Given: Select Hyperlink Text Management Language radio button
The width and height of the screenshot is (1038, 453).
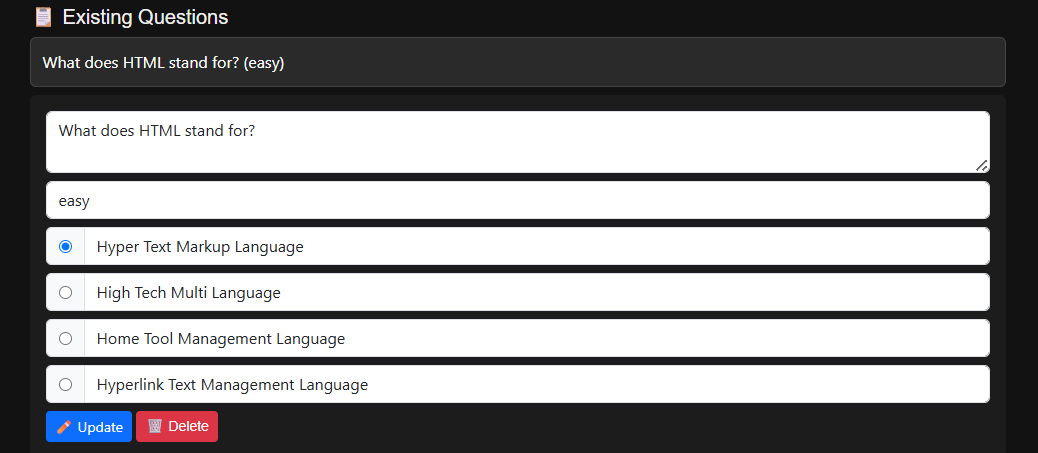Looking at the screenshot, I should 66,384.
